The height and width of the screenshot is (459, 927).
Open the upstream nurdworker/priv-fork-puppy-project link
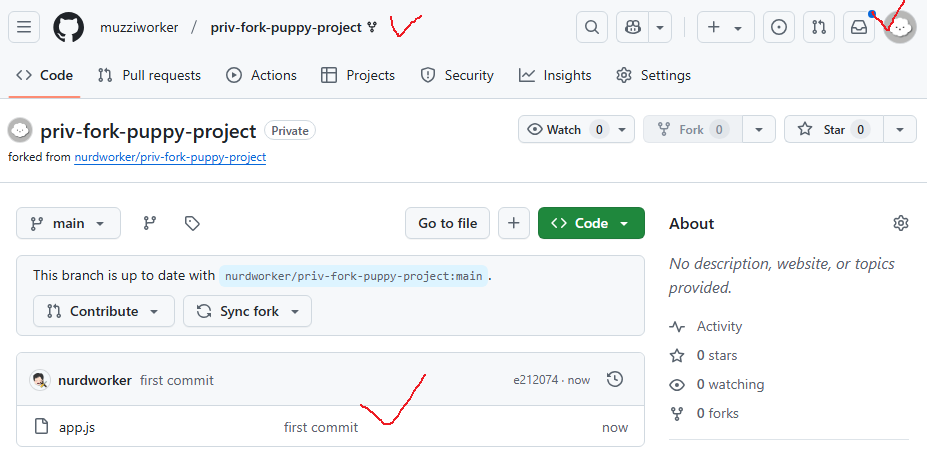pos(170,157)
